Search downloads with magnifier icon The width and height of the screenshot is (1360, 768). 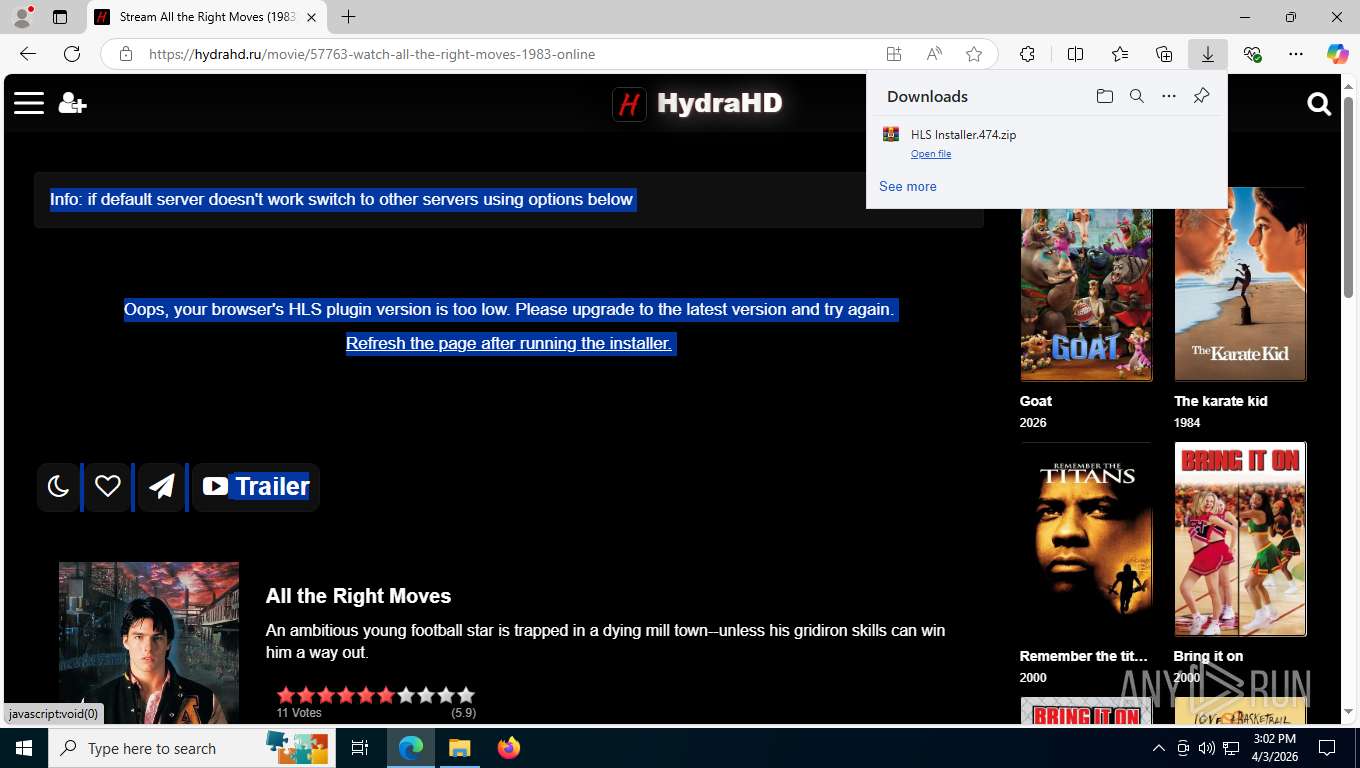[x=1136, y=96]
